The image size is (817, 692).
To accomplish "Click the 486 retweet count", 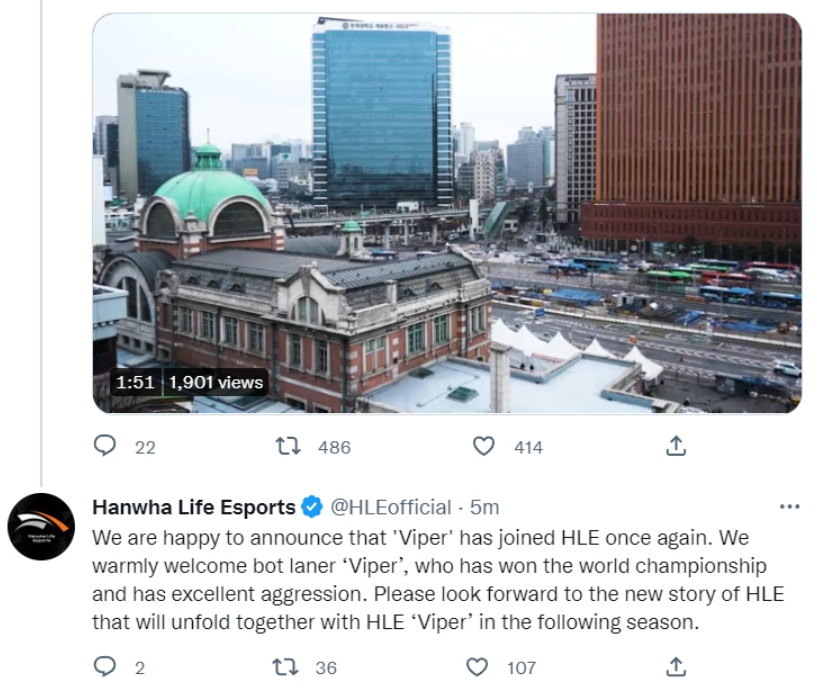I will pyautogui.click(x=335, y=447).
